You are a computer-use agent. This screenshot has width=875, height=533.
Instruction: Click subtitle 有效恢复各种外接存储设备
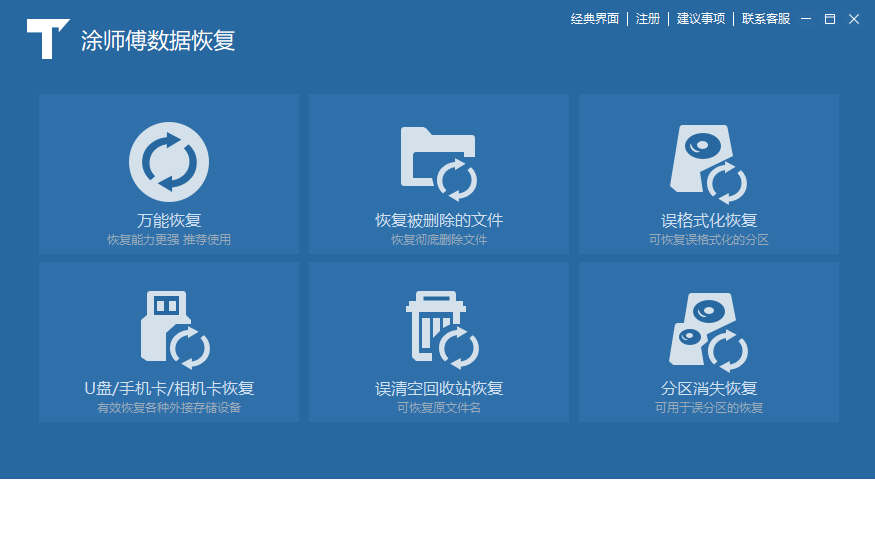pos(169,408)
